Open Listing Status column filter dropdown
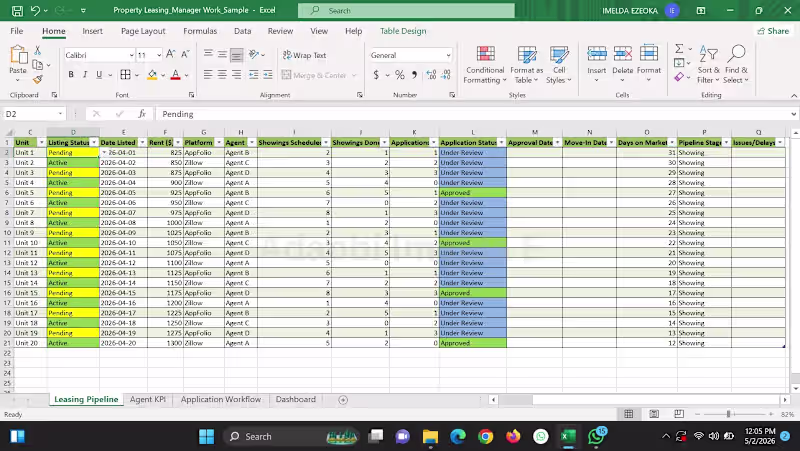This screenshot has width=800, height=451. click(x=94, y=142)
